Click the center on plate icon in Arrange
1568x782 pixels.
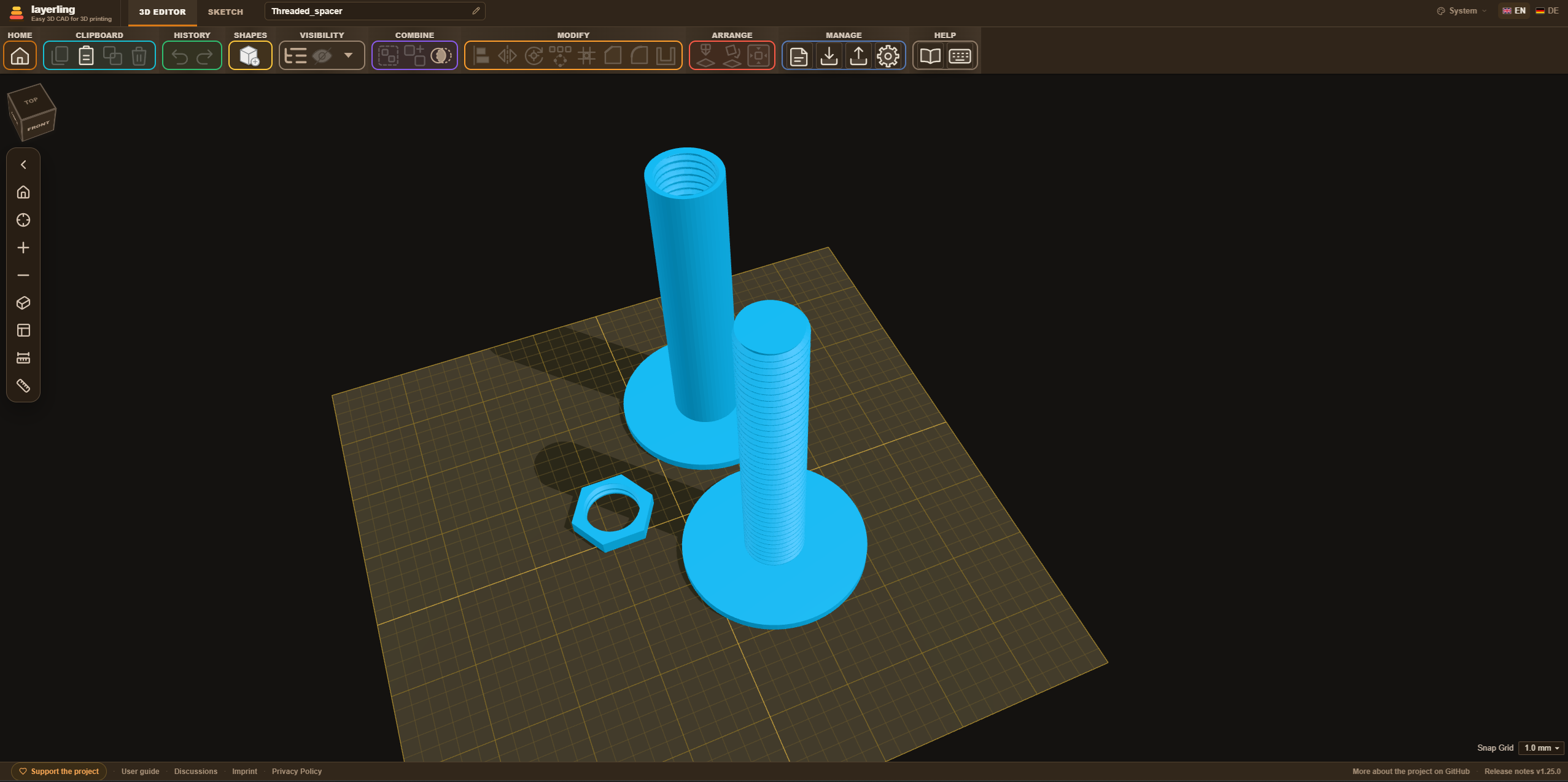[759, 56]
